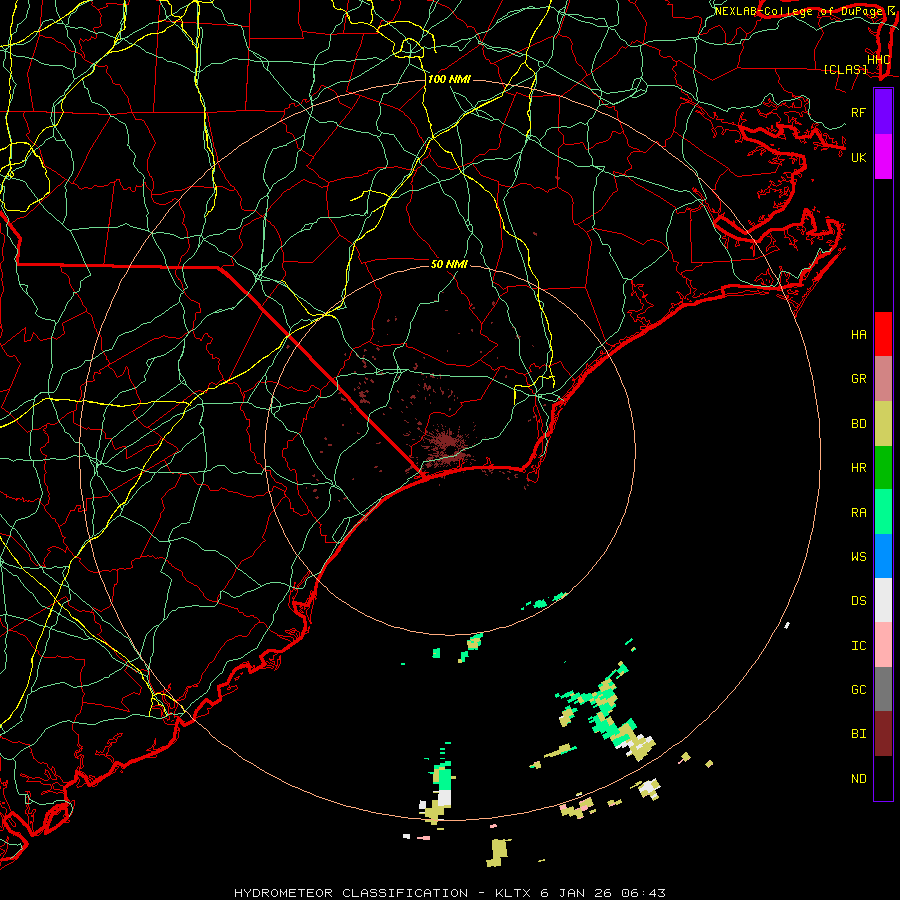The height and width of the screenshot is (900, 900).
Task: Click the BI legend label
Action: pyautogui.click(x=858, y=734)
